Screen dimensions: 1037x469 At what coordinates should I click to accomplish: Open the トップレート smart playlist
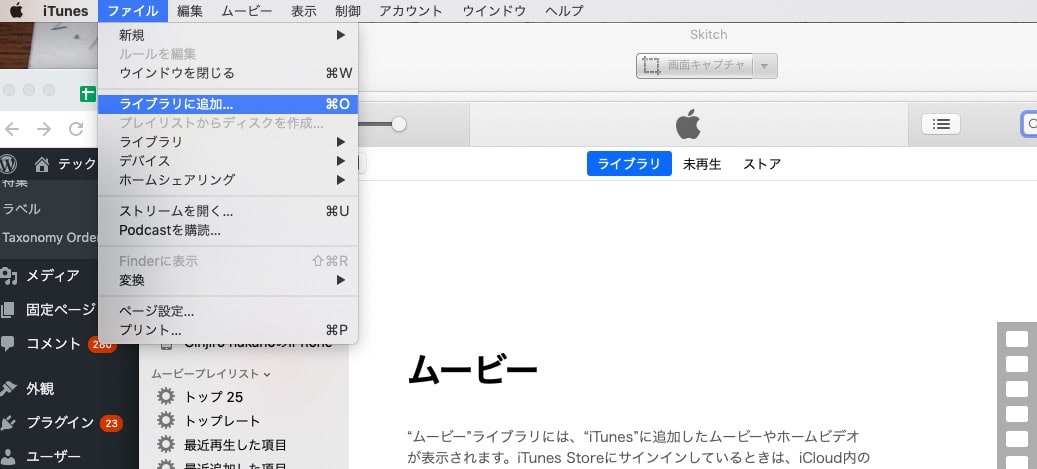pyautogui.click(x=222, y=421)
